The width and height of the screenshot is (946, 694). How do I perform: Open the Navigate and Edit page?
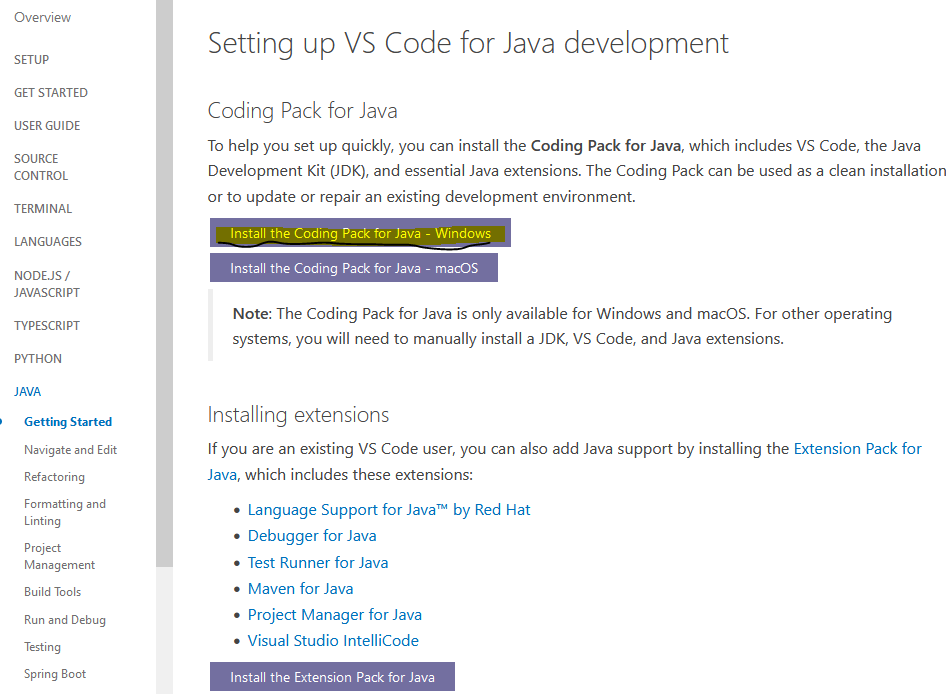point(71,450)
